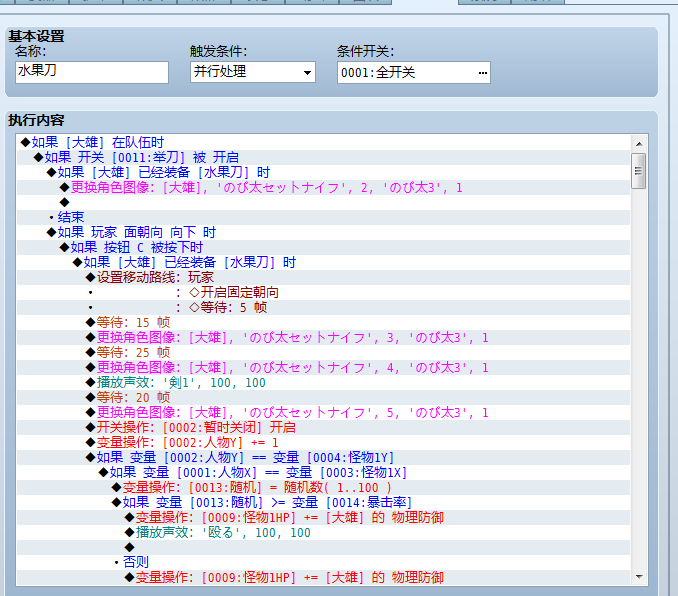
Task: Select the line 播放声效: '殴る', 100, 100
Action: coord(323,532)
